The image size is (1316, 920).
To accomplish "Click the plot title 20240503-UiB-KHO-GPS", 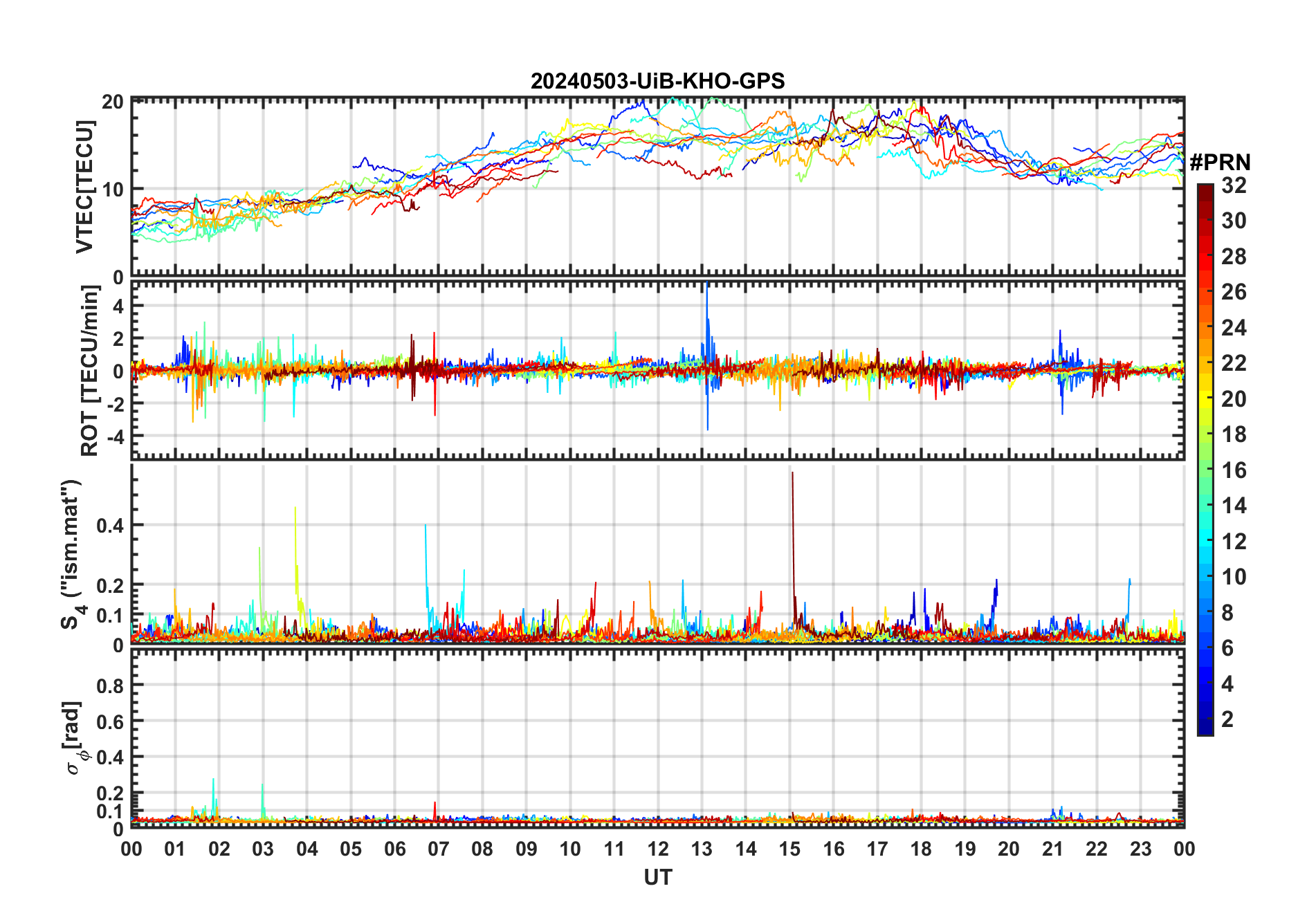I will tap(657, 82).
